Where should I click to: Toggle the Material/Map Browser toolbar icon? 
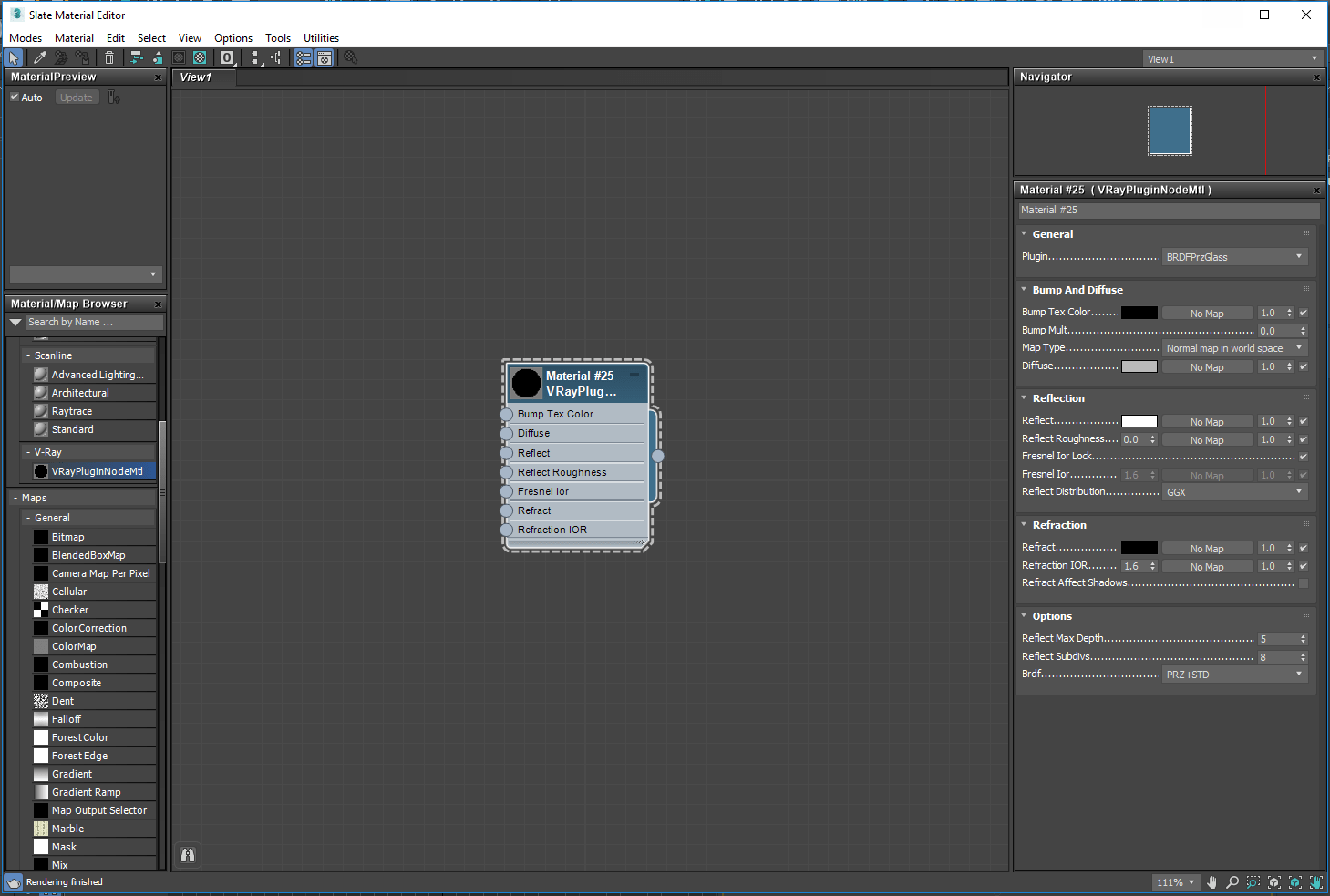(304, 57)
